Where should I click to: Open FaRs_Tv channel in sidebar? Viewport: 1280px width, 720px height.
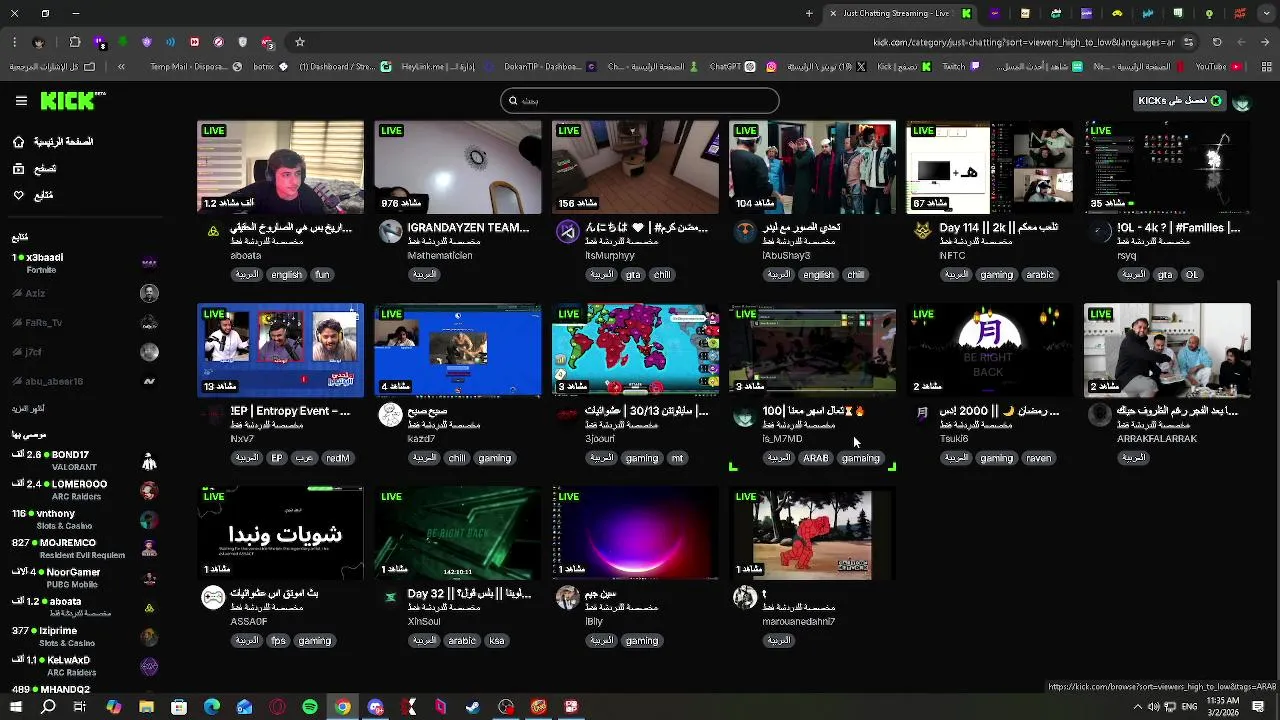[x=85, y=322]
